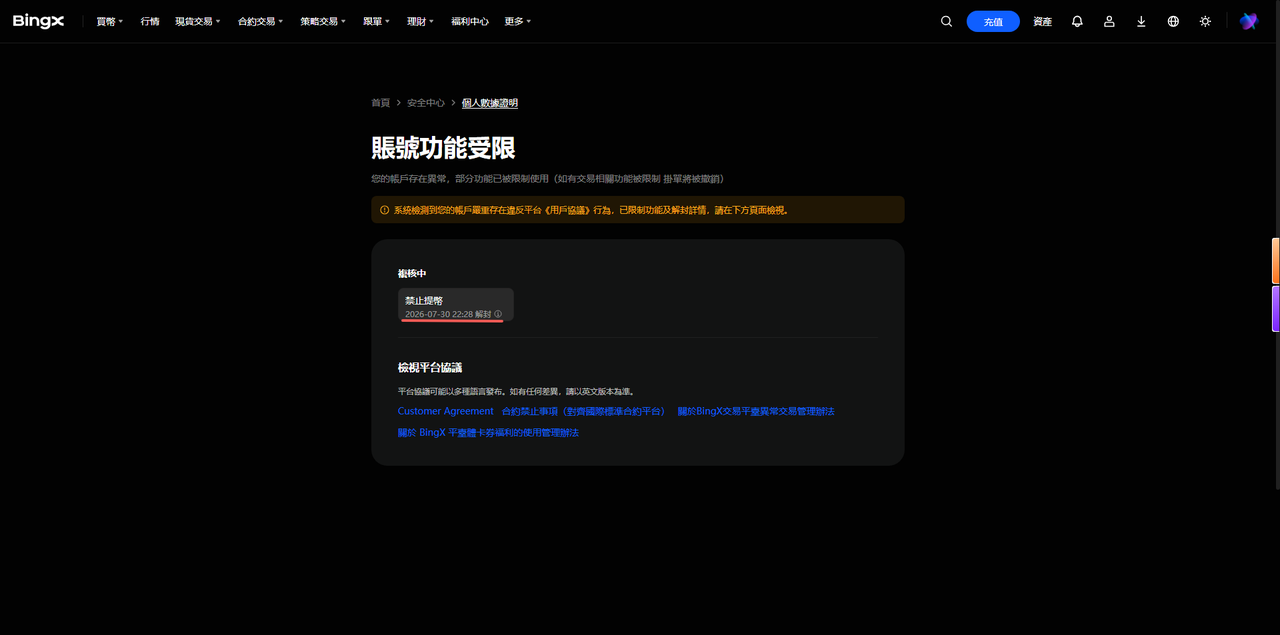Open the language globe icon

(x=1173, y=21)
